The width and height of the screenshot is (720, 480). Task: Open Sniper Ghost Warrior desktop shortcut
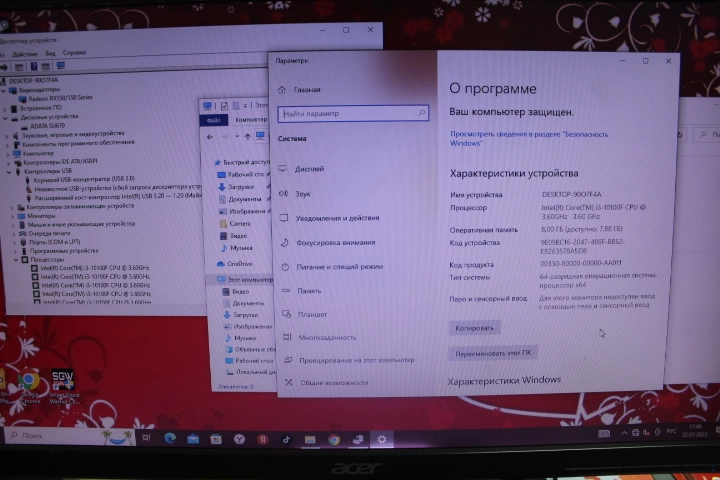pyautogui.click(x=64, y=387)
